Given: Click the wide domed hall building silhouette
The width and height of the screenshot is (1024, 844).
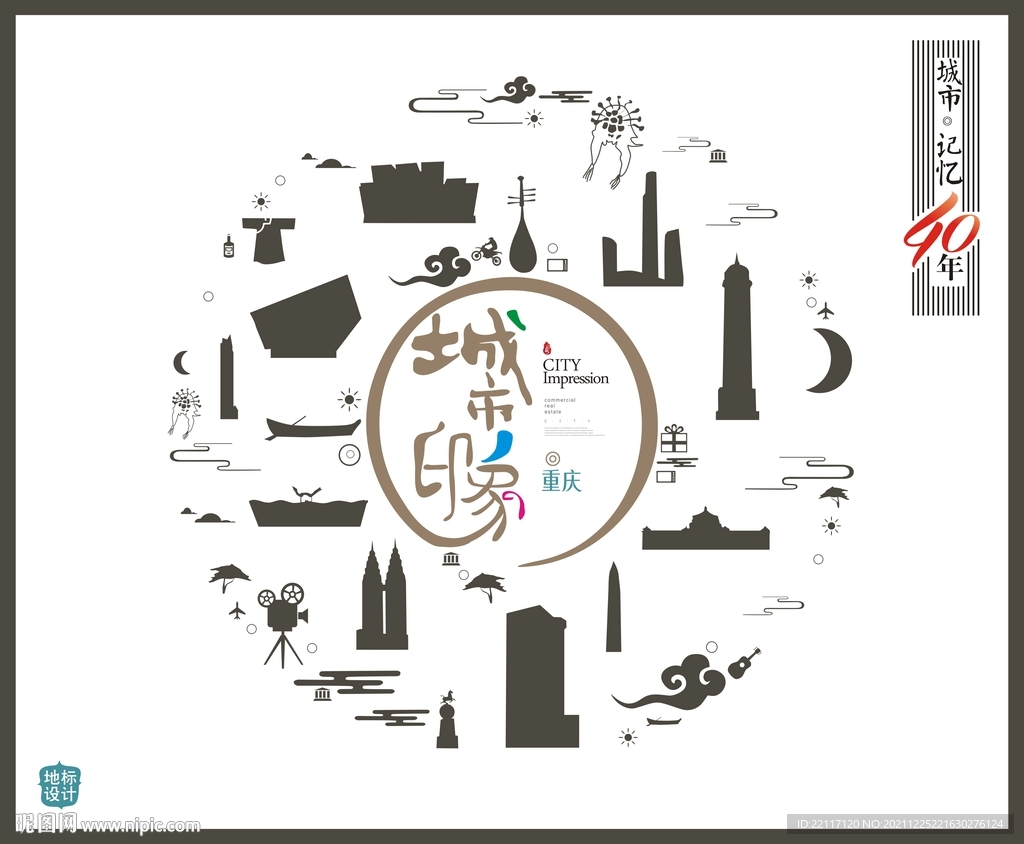Looking at the screenshot, I should point(705,531).
